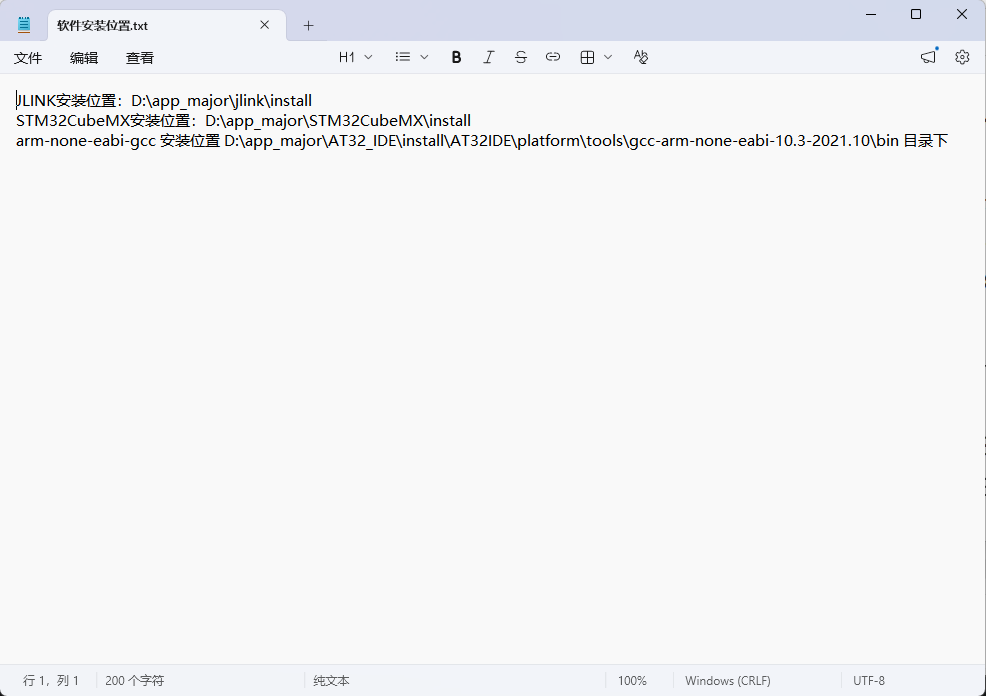
Task: Expand the list style dropdown arrow
Action: pyautogui.click(x=424, y=57)
